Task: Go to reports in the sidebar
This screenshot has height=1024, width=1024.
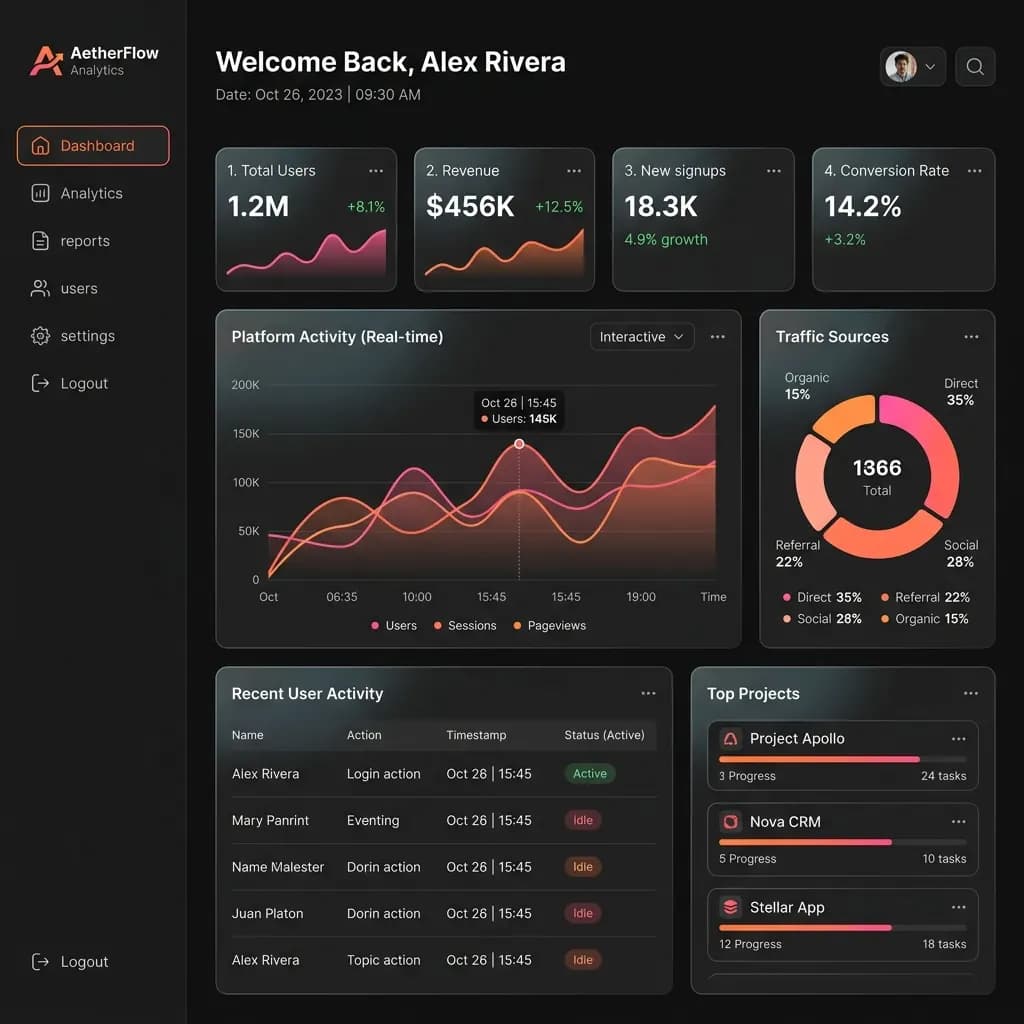Action: pos(71,241)
